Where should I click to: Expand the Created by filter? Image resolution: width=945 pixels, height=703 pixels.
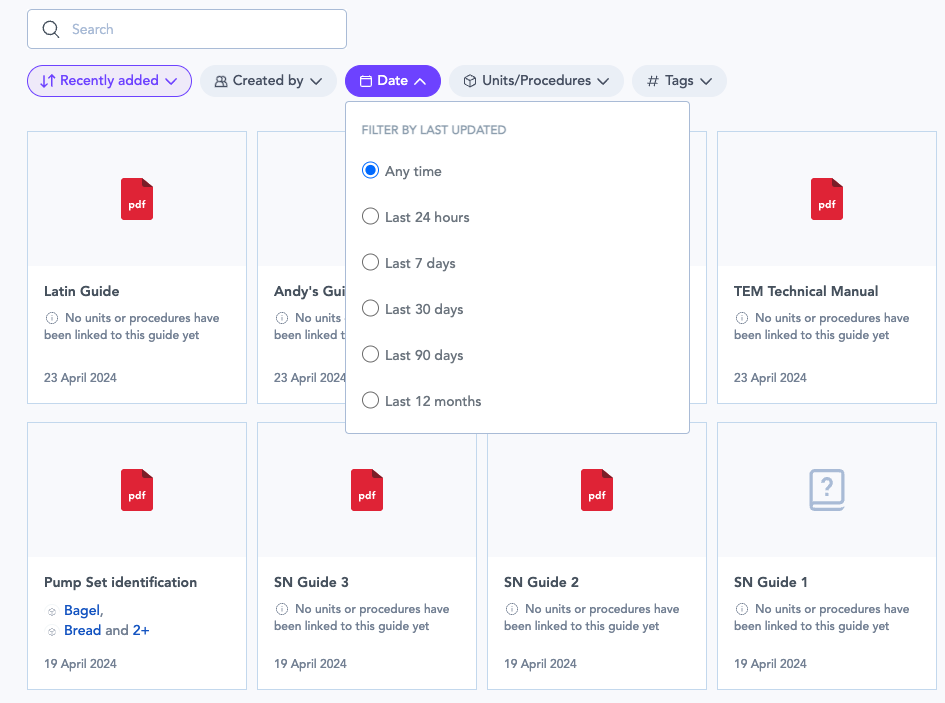coord(268,81)
